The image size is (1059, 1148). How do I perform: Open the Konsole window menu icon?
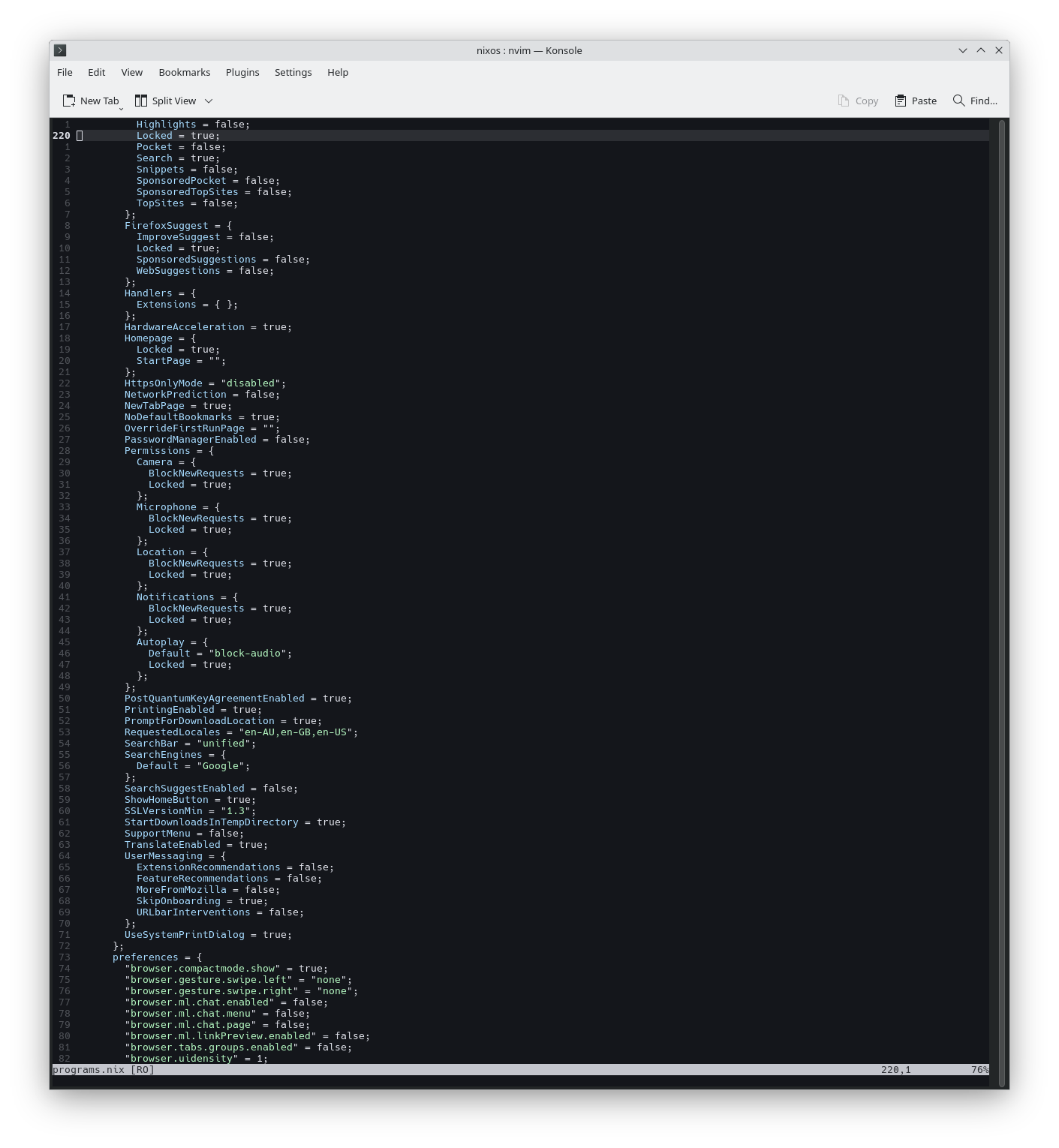click(61, 50)
